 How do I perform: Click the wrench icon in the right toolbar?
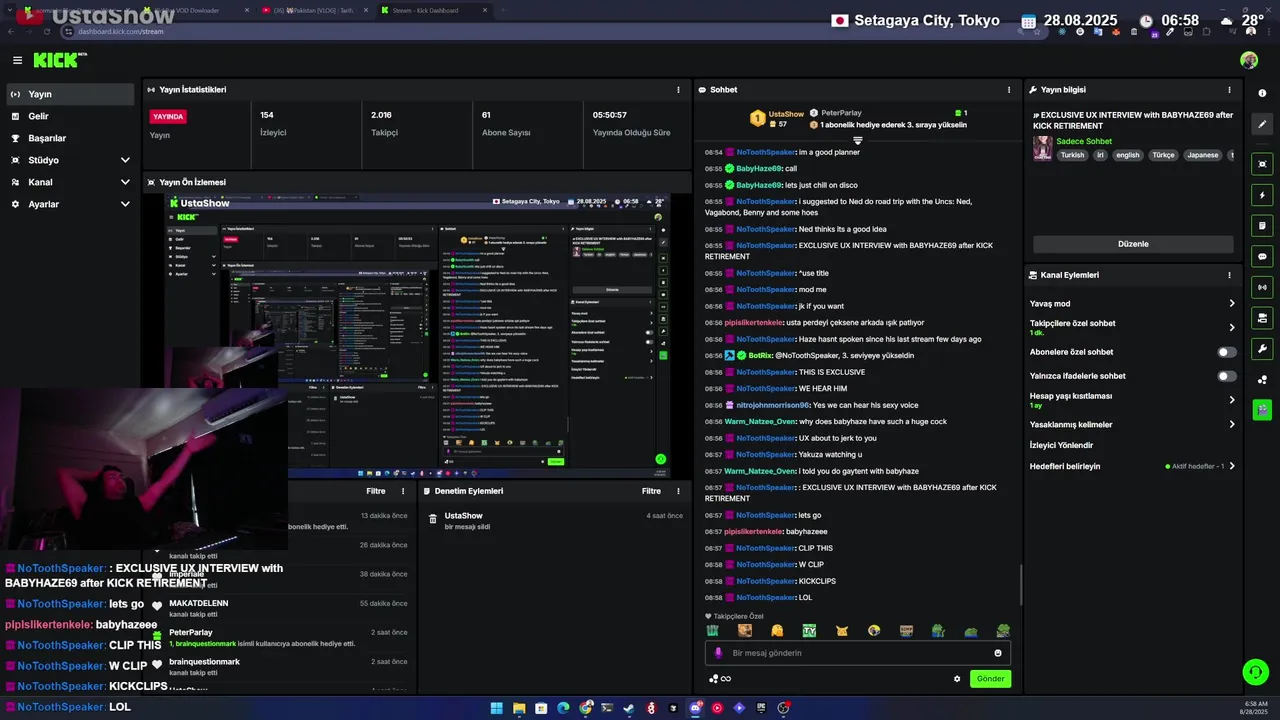pyautogui.click(x=1262, y=349)
